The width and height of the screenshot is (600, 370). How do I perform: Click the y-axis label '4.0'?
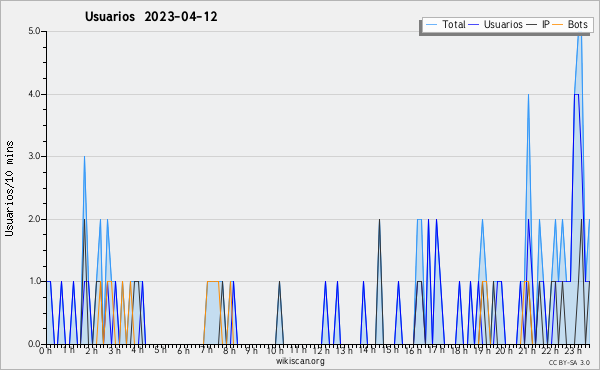(34, 94)
